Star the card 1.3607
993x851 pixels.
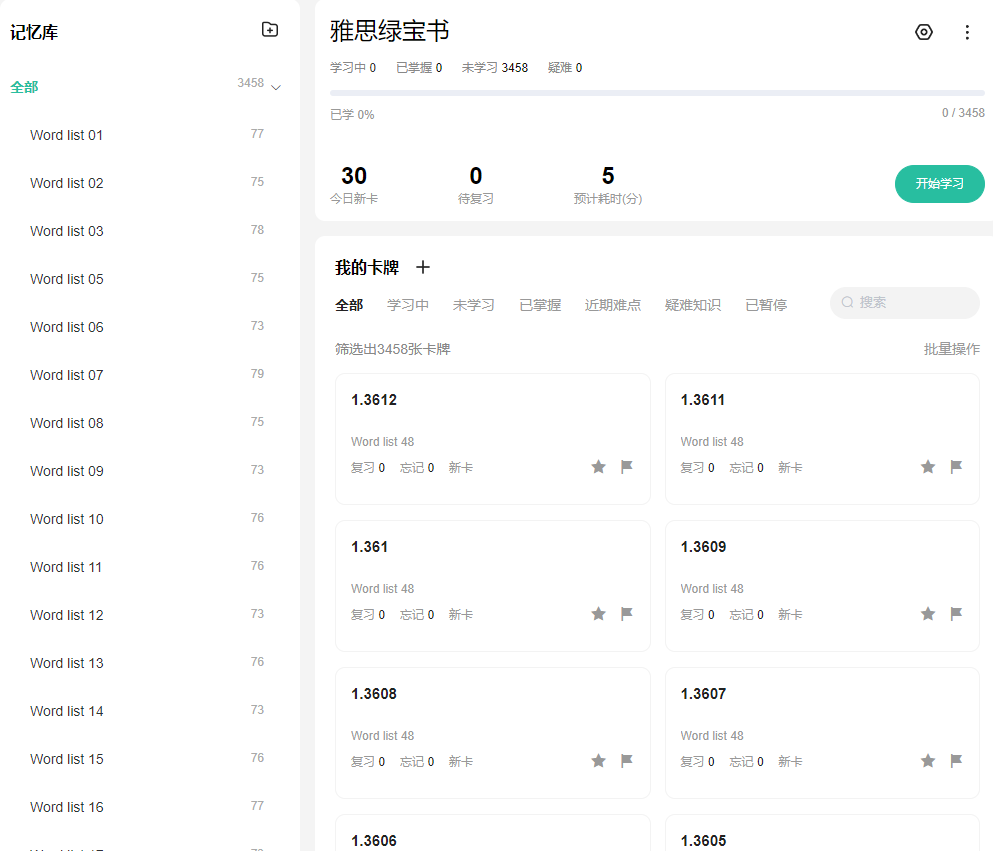click(928, 761)
